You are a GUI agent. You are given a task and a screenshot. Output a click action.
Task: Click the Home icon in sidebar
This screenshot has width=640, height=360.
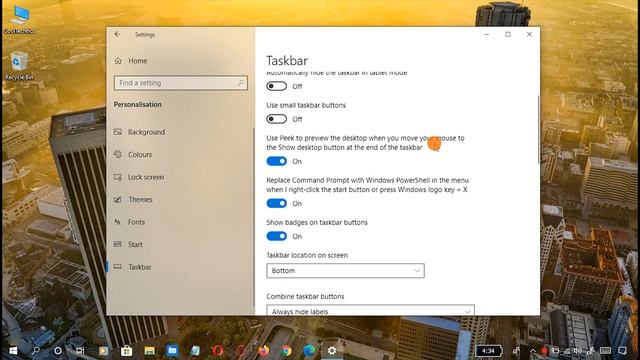pos(118,61)
